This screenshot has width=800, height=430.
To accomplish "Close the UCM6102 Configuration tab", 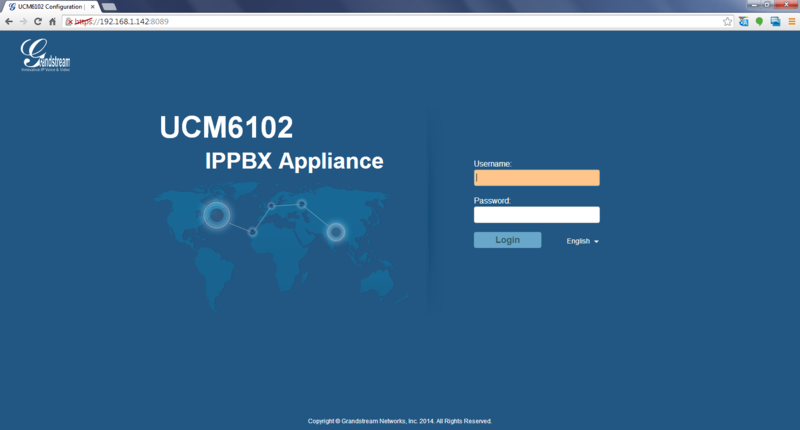I will [89, 6].
